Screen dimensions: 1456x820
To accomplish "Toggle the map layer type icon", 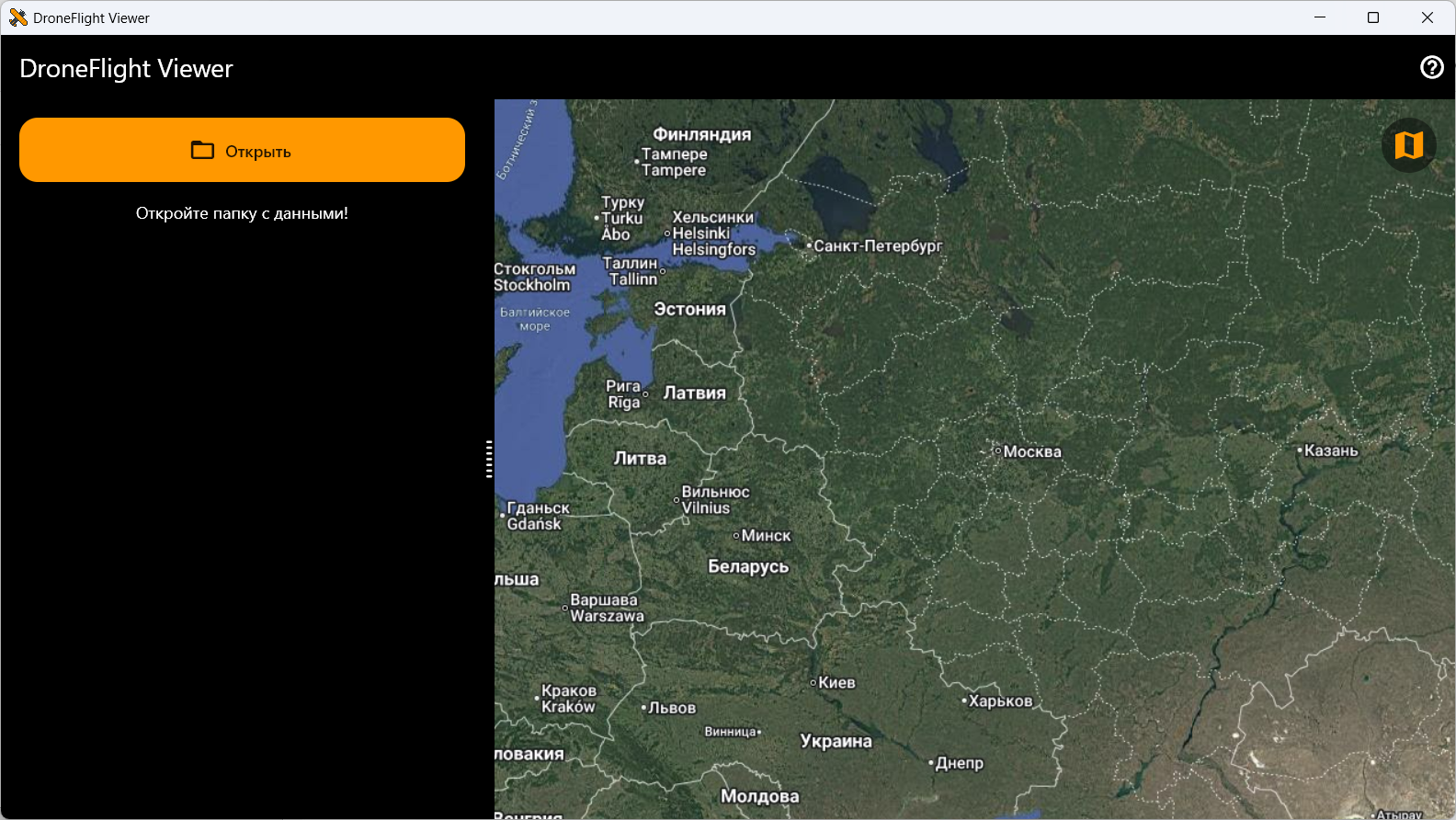I will click(1408, 145).
